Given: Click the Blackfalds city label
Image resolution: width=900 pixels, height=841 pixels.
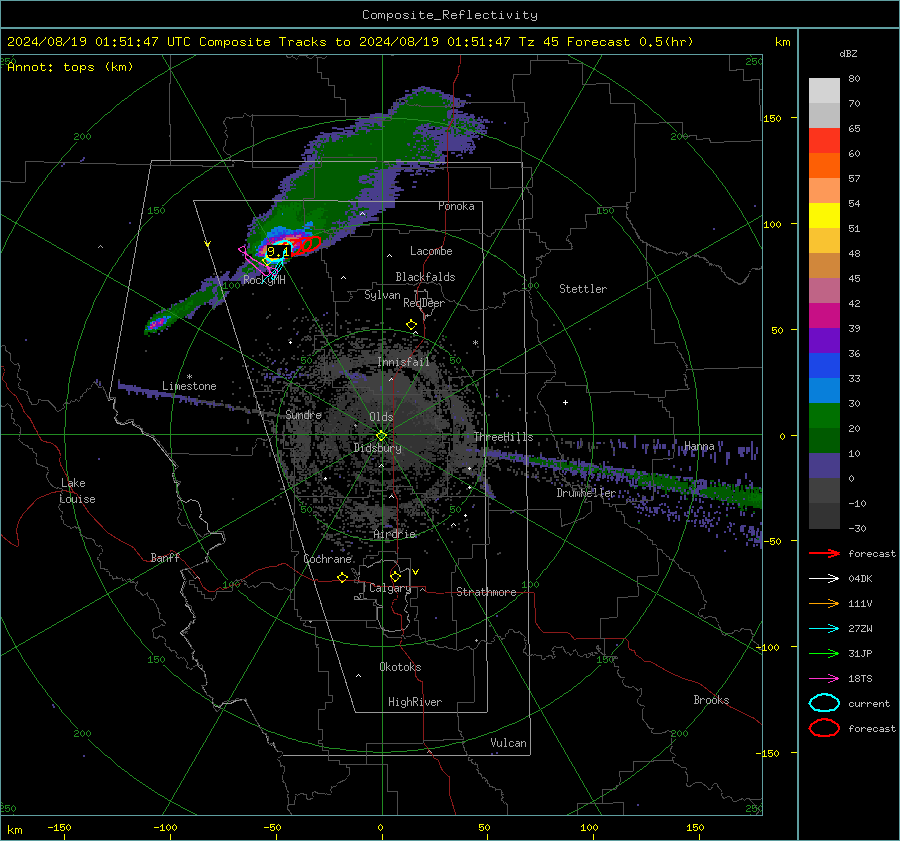Looking at the screenshot, I should [x=425, y=277].
